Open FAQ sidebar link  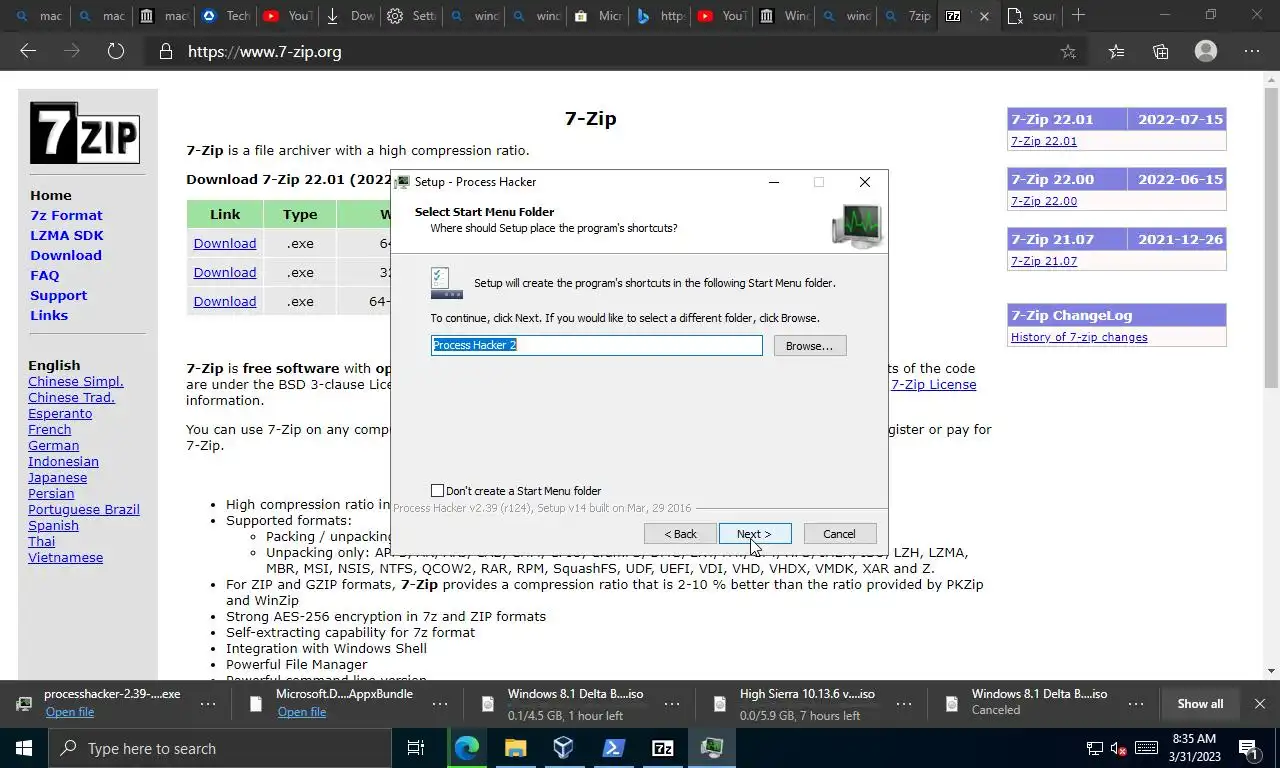coord(44,275)
